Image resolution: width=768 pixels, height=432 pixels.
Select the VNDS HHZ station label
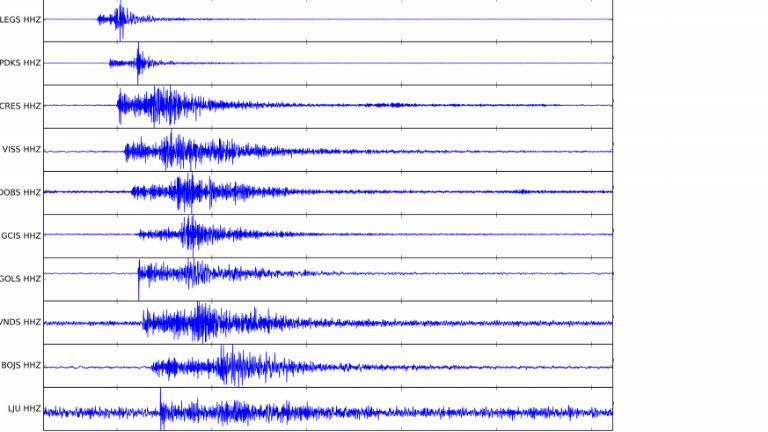tap(20, 322)
